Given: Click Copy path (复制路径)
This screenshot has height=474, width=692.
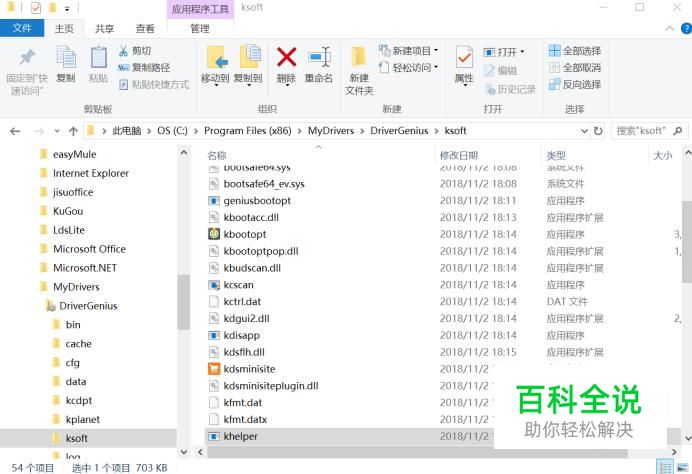Looking at the screenshot, I should 144,68.
